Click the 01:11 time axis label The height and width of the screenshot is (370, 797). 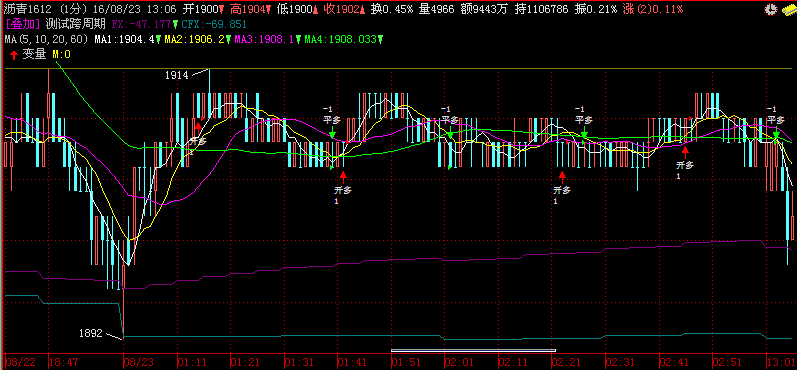192,361
